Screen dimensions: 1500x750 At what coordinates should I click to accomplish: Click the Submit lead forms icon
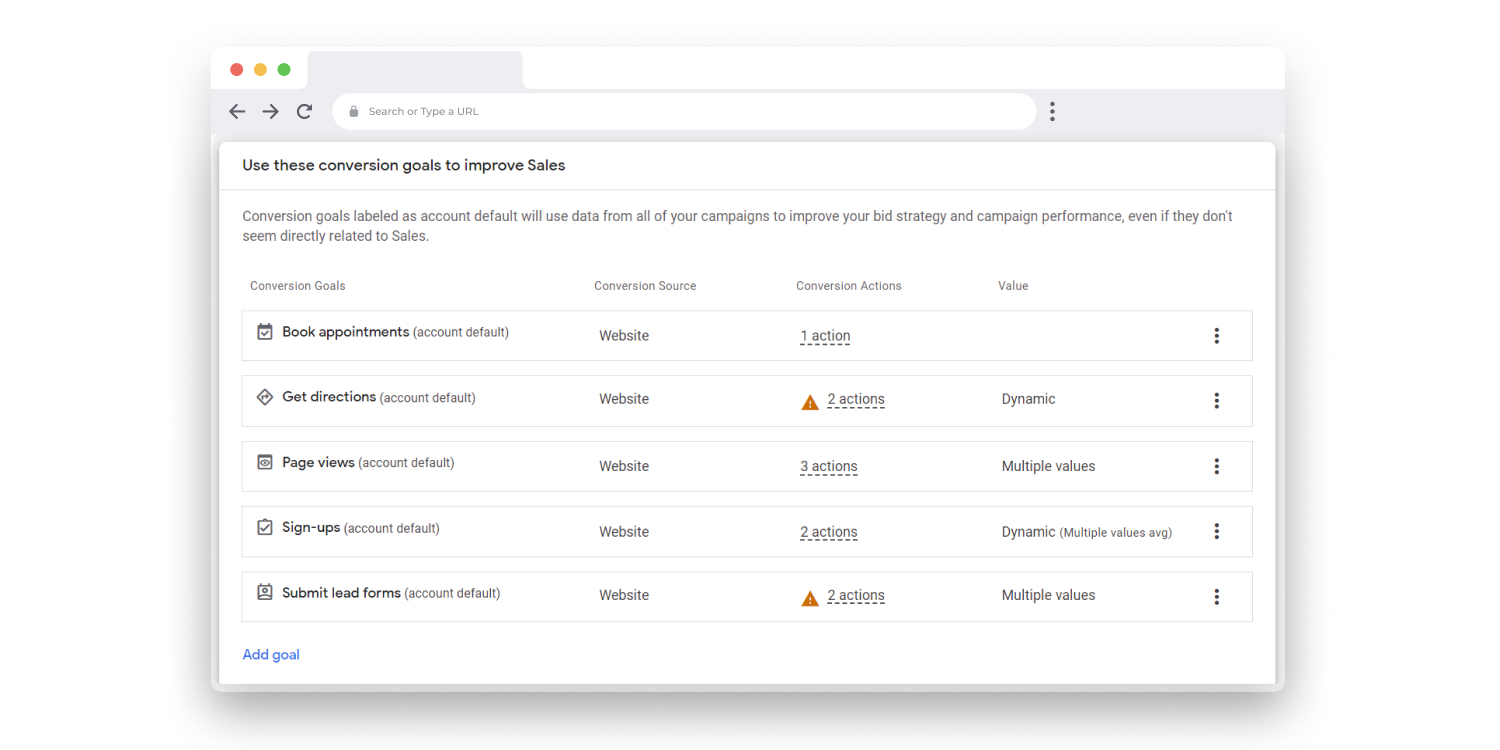[x=265, y=592]
